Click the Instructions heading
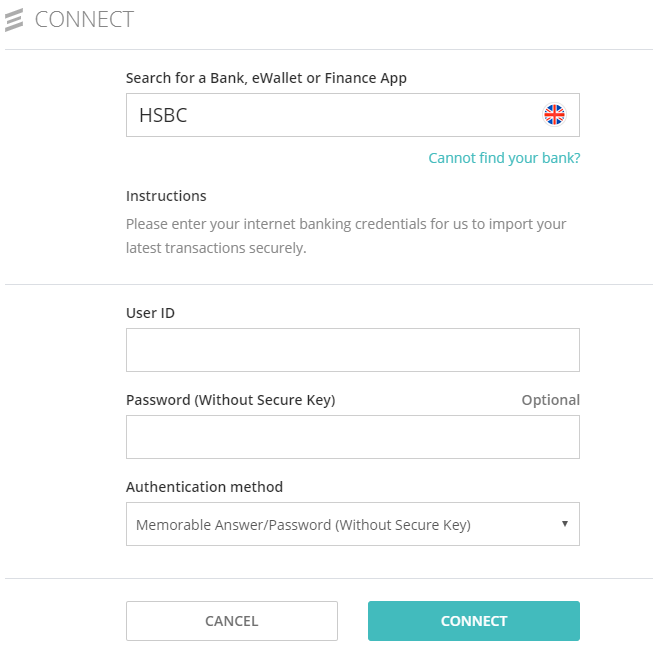Viewport: 653px width, 668px height. point(166,196)
